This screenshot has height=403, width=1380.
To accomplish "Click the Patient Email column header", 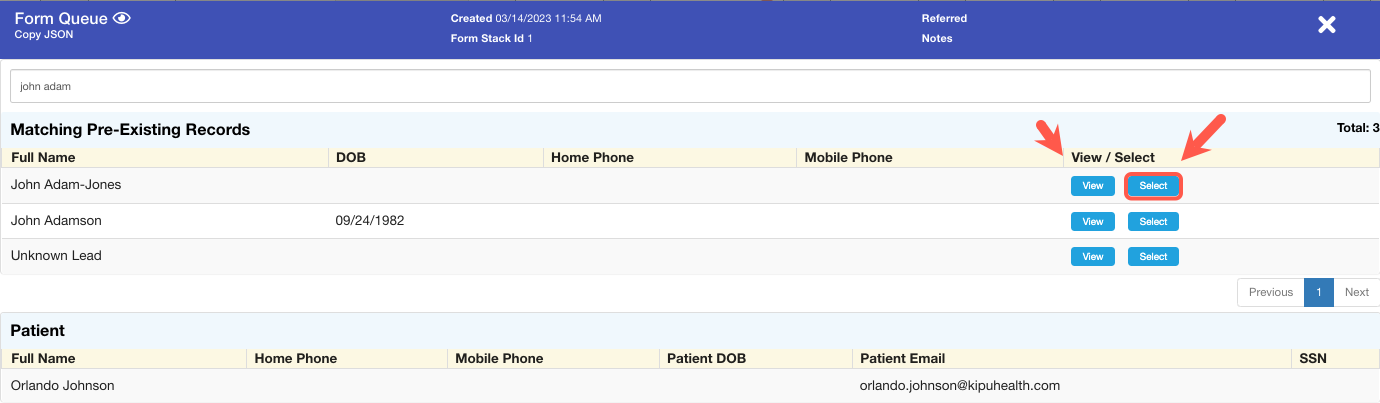I will [902, 358].
